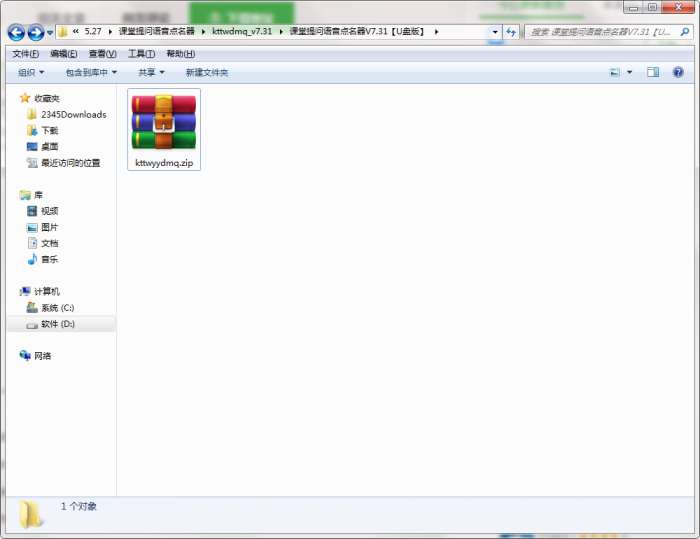Click the 1 个对象 status text
This screenshot has width=700, height=539.
pyautogui.click(x=79, y=506)
